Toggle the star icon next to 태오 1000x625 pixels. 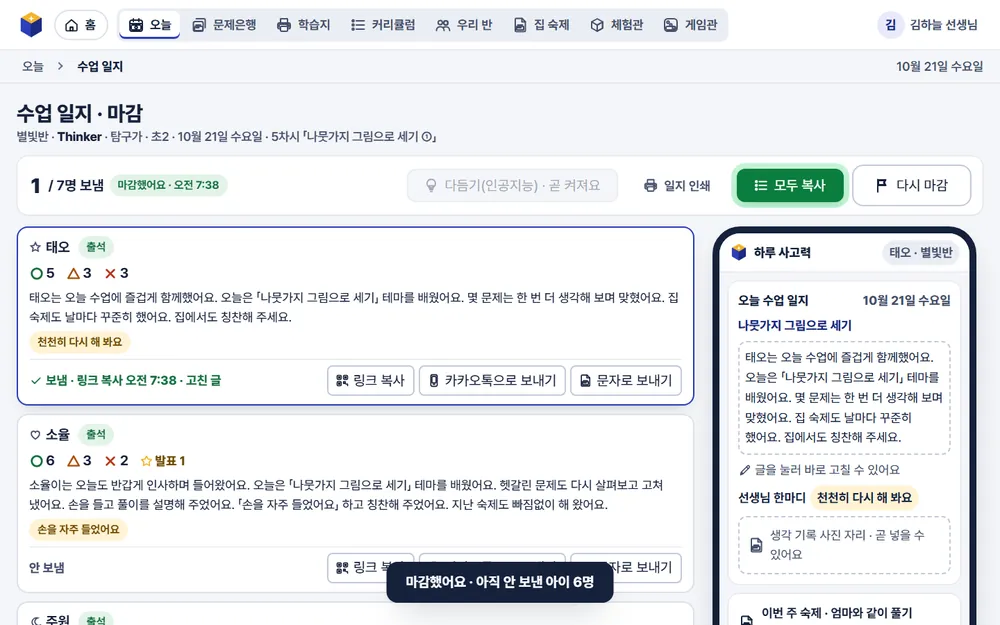pyautogui.click(x=35, y=247)
